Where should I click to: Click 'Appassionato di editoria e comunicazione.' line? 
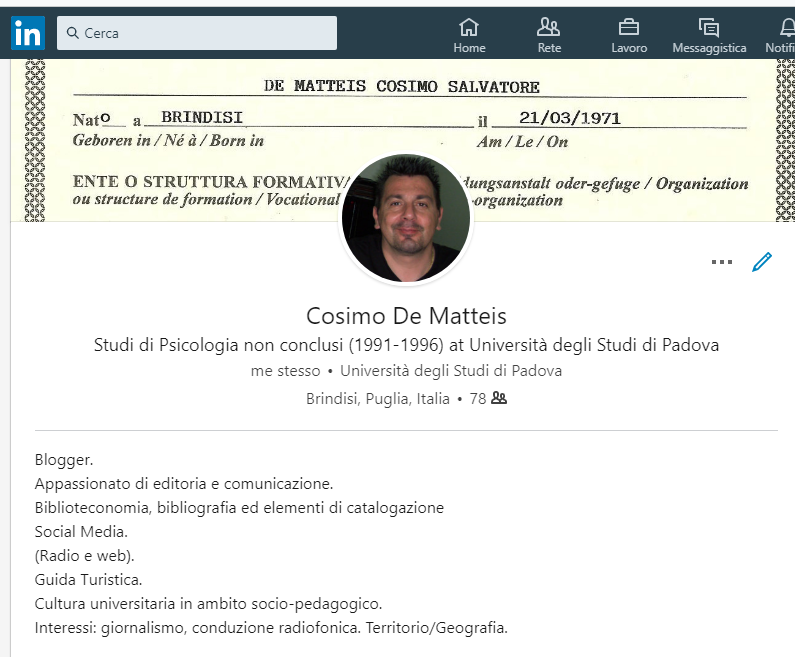(184, 484)
